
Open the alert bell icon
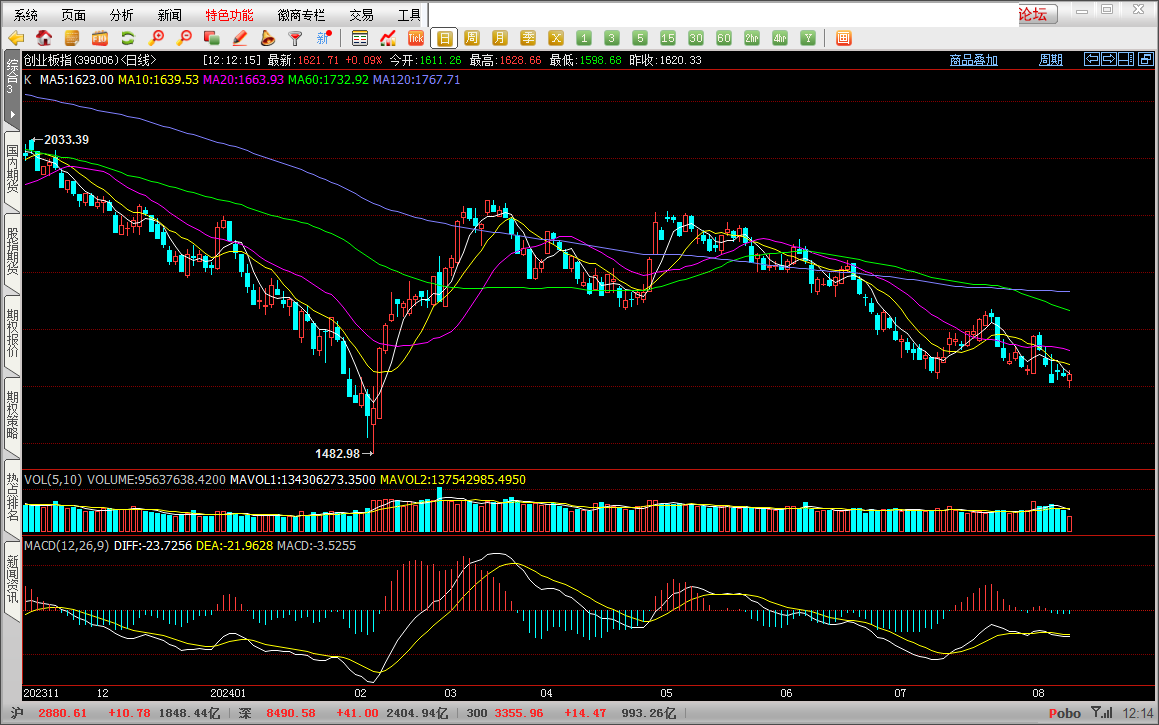tap(268, 38)
